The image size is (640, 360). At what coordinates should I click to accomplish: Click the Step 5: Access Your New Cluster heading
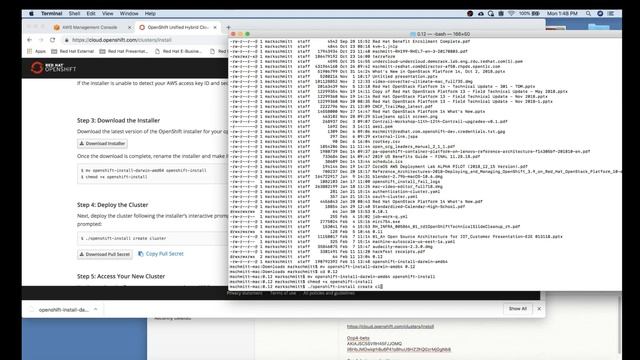tap(121, 276)
